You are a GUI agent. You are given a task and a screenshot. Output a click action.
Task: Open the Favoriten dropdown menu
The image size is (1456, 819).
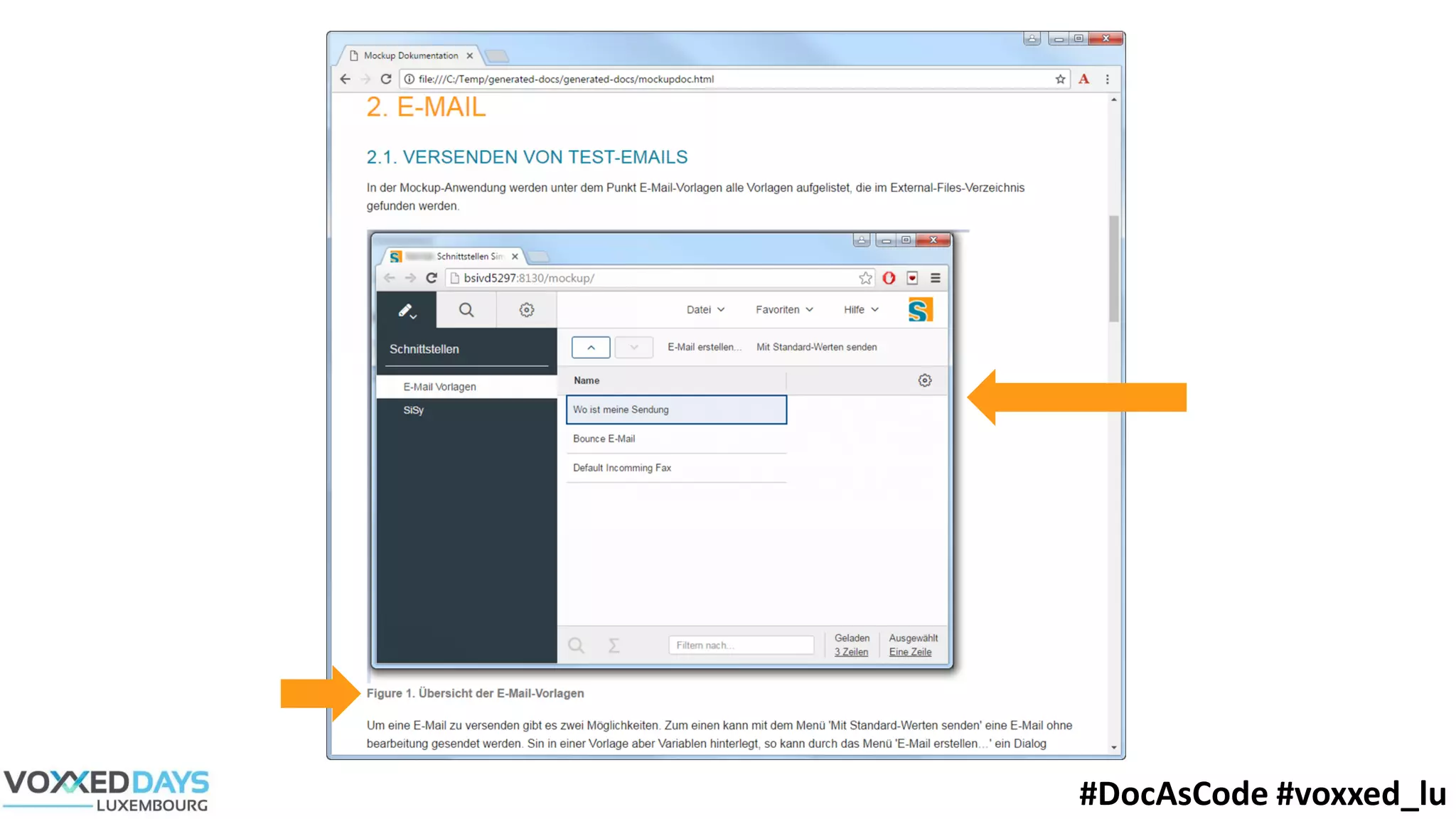click(784, 310)
